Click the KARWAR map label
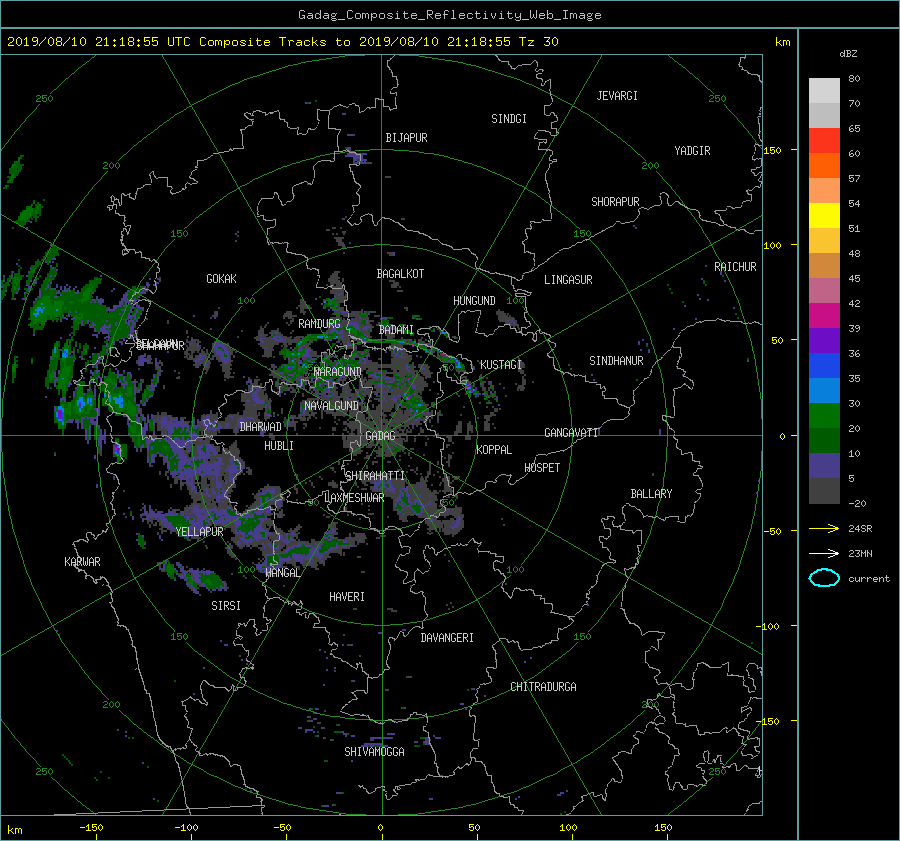The width and height of the screenshot is (900, 841). tap(82, 562)
